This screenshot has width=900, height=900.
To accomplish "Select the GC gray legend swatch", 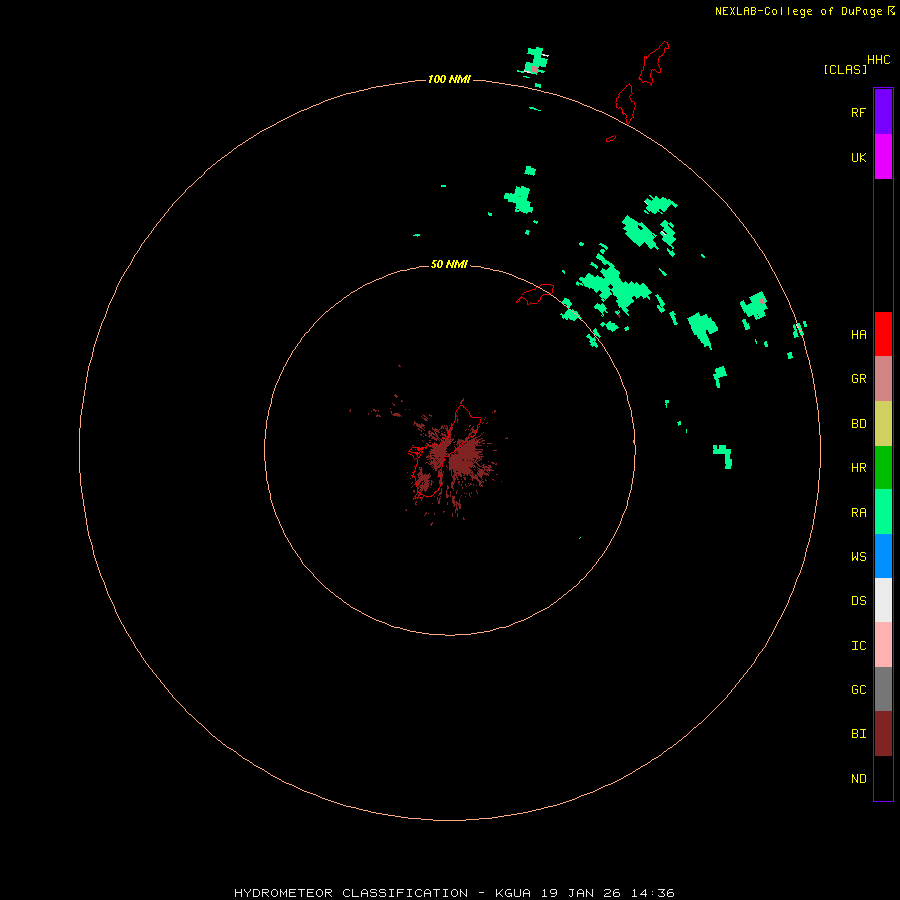I will tap(883, 689).
